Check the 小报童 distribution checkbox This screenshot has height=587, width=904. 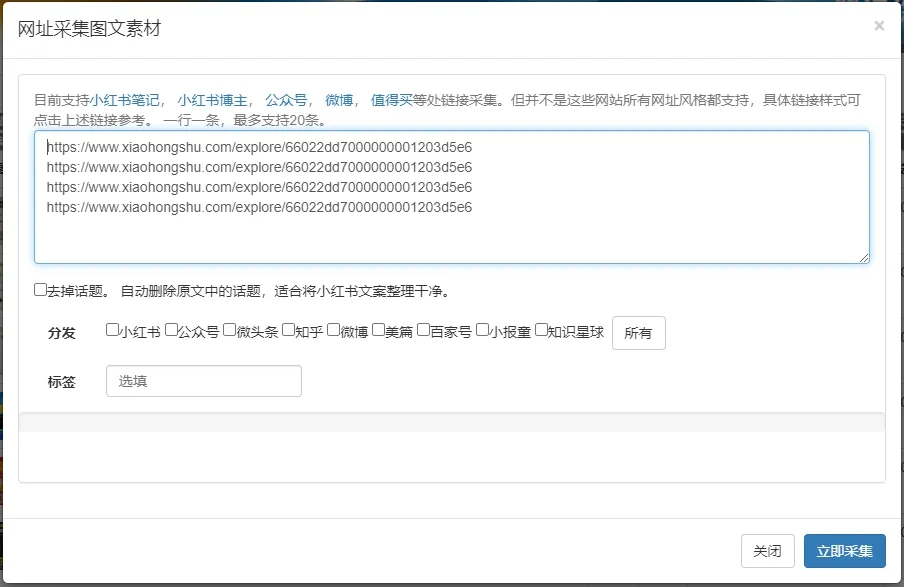click(x=483, y=330)
